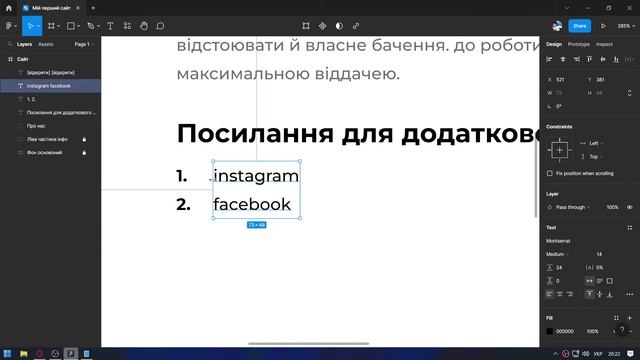
Task: Unlock the Фон основний layer
Action: pos(84,153)
